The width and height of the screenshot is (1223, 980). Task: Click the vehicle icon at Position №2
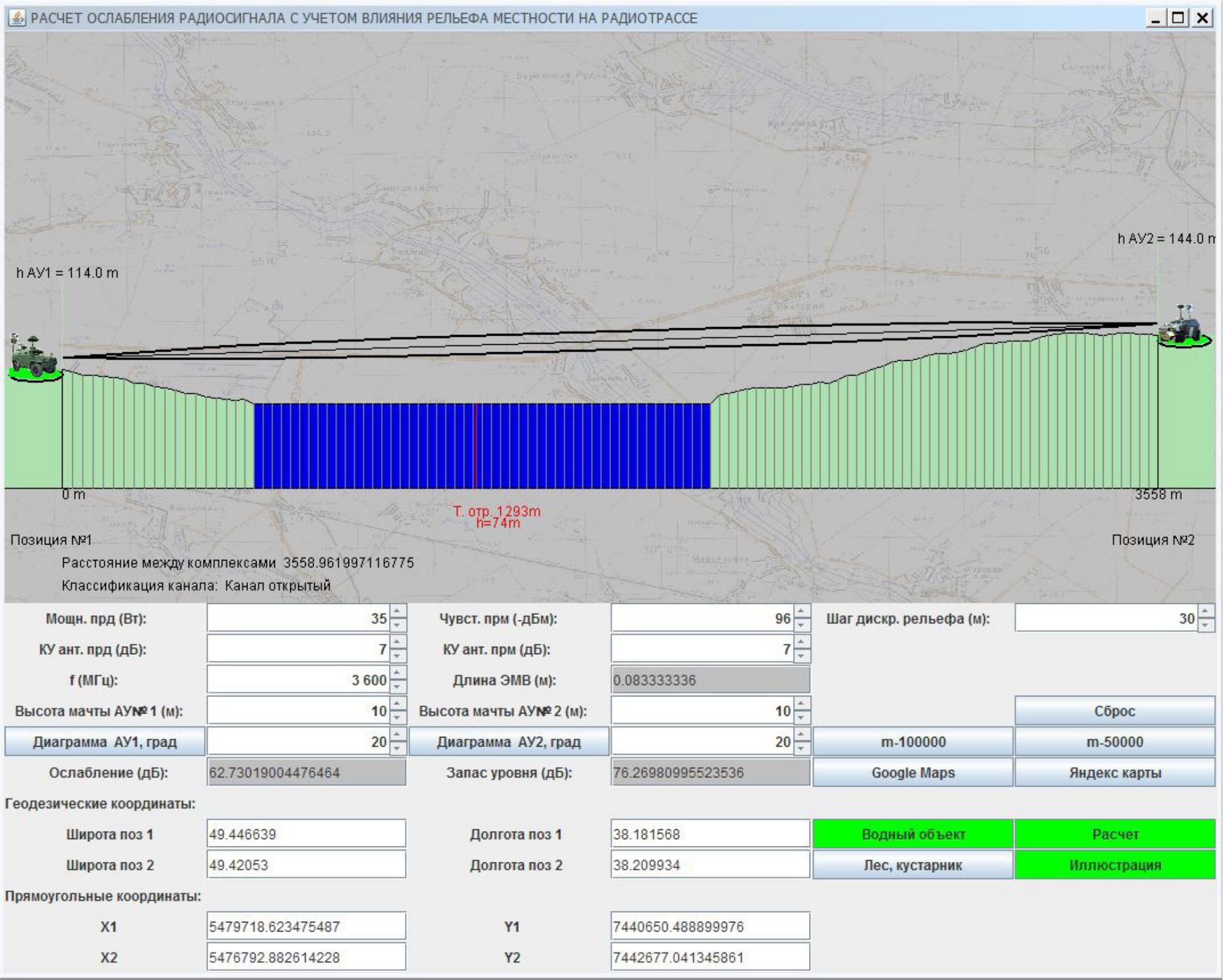(1184, 327)
